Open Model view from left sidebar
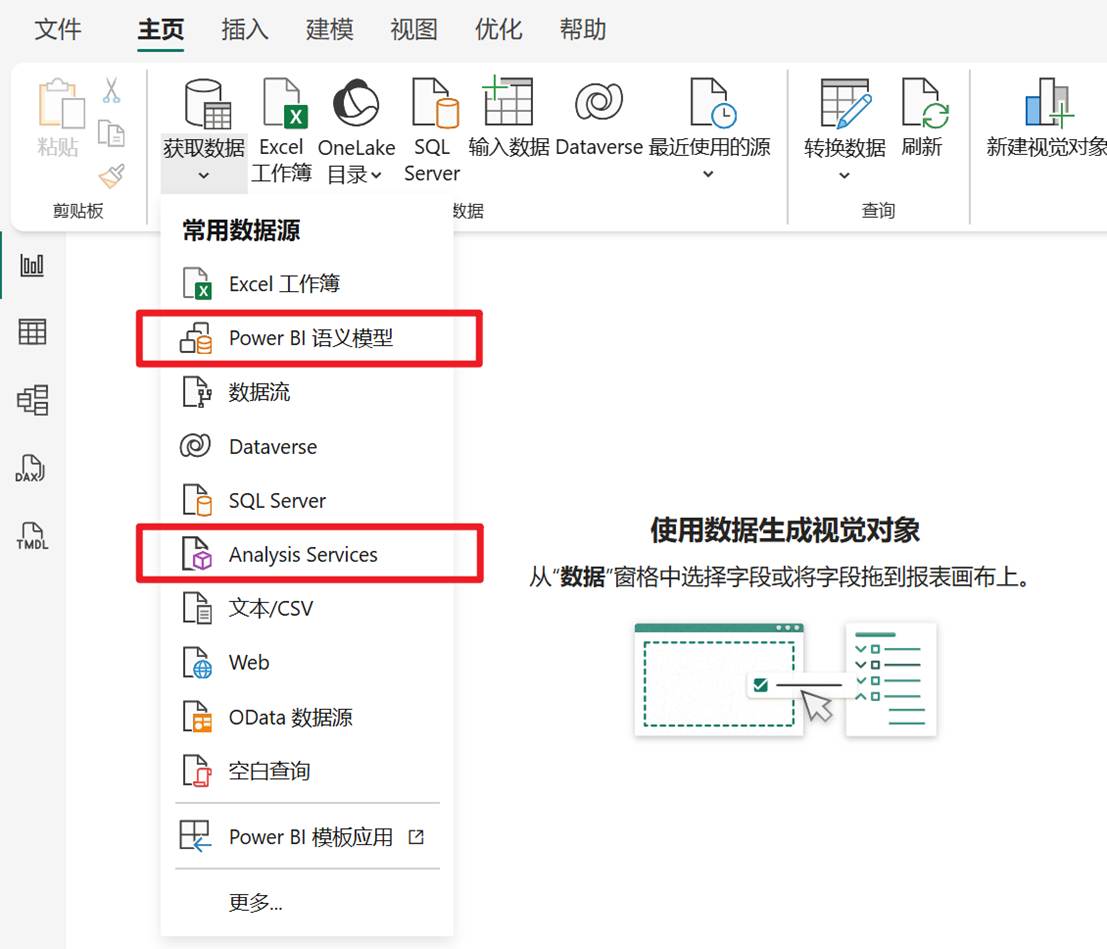 tap(32, 400)
